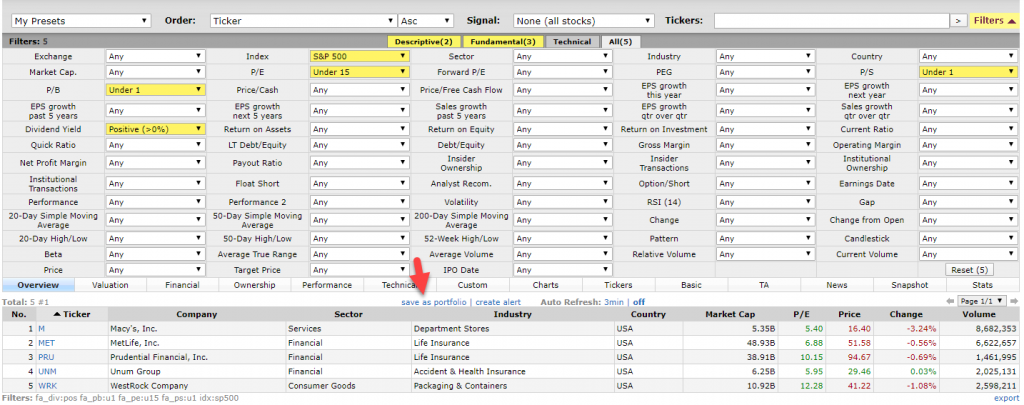This screenshot has height=405, width=1024.
Task: Open the Country filter dropdown
Action: (x=968, y=56)
